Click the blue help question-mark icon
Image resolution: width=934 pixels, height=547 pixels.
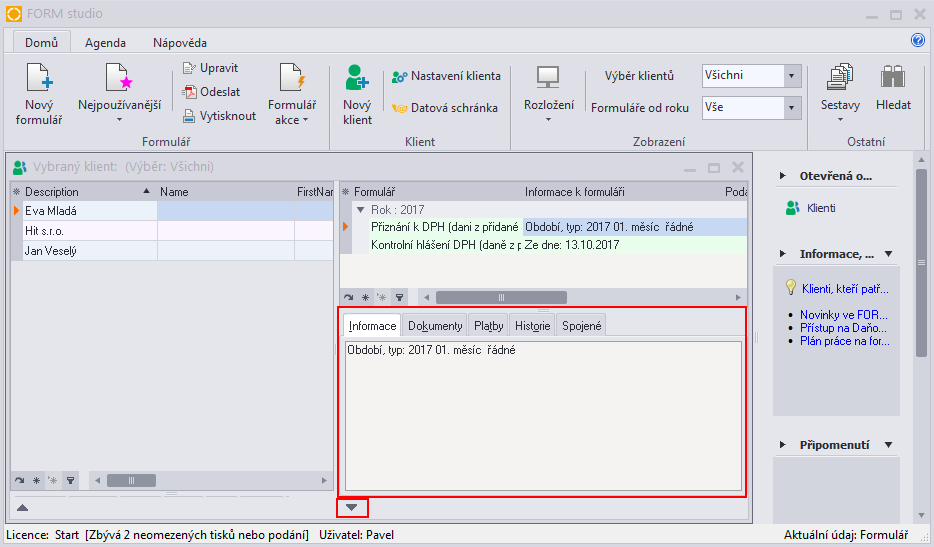coord(918,40)
